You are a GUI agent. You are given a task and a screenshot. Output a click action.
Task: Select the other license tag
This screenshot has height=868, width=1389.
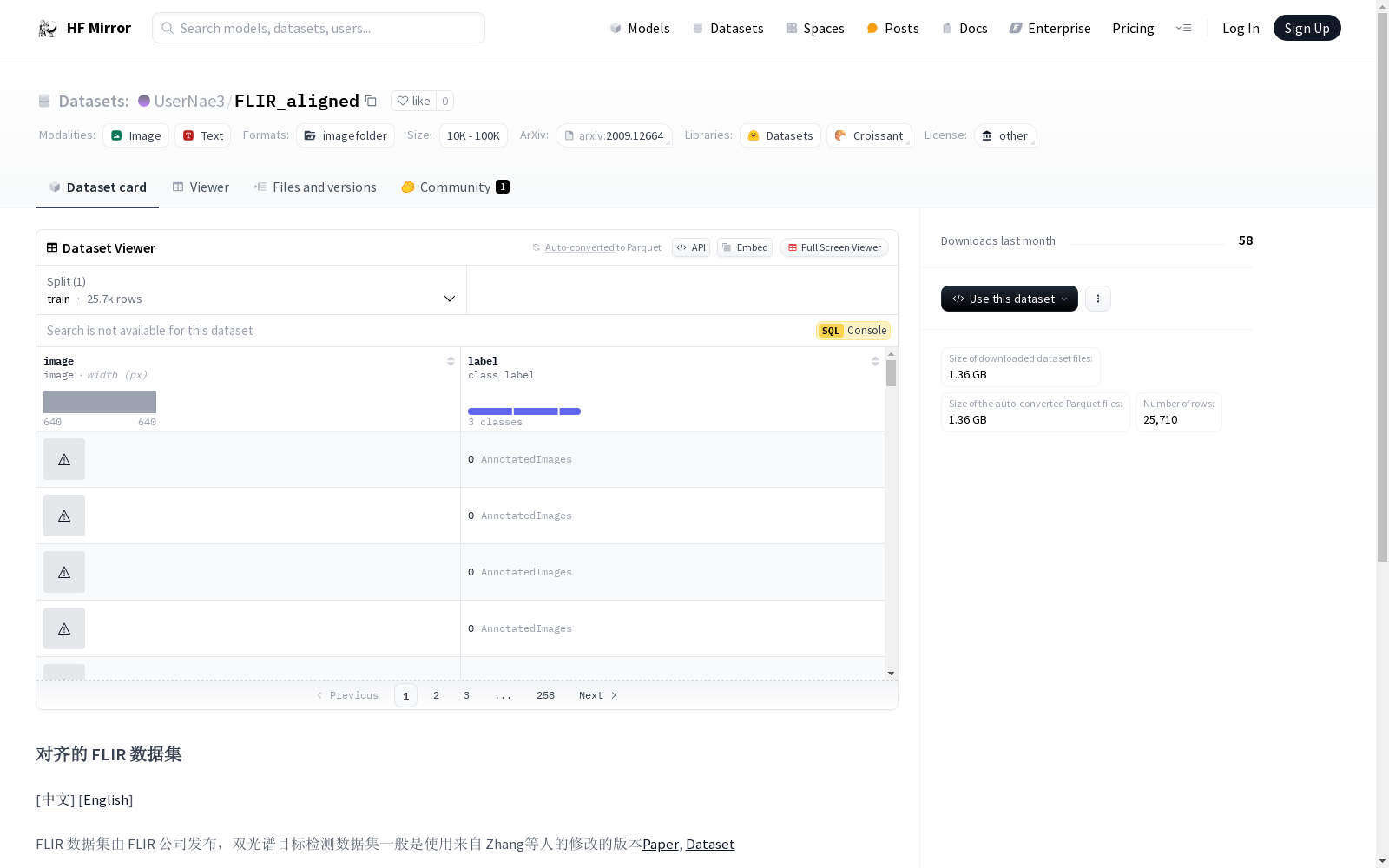click(1005, 135)
